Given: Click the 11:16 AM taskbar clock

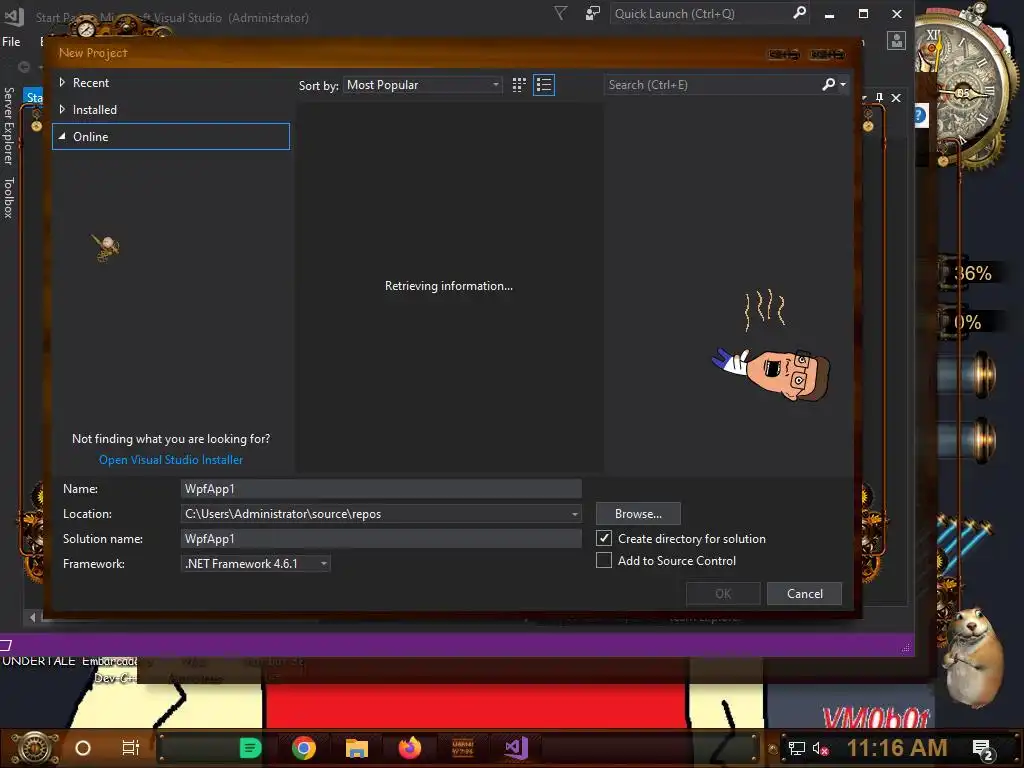Looking at the screenshot, I should coord(897,748).
